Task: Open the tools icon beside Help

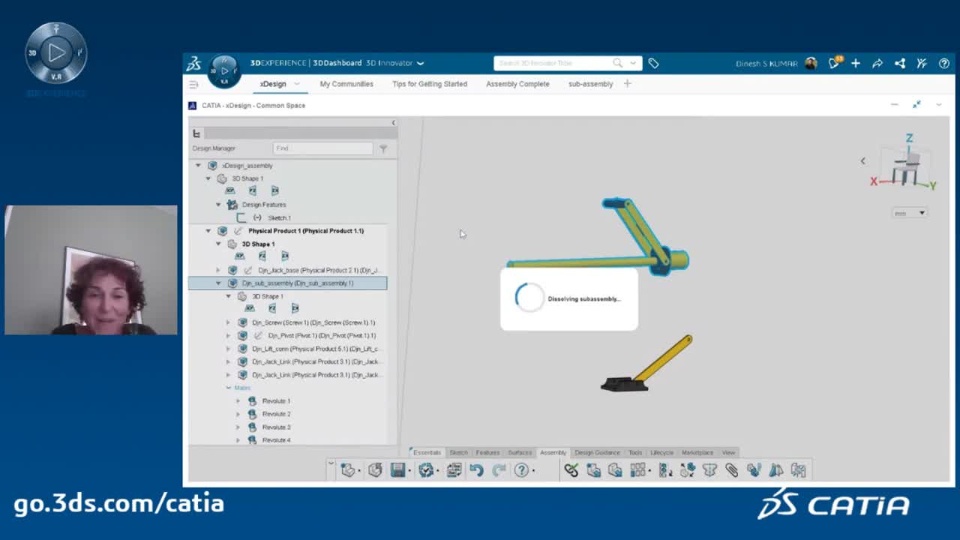Action: click(921, 63)
